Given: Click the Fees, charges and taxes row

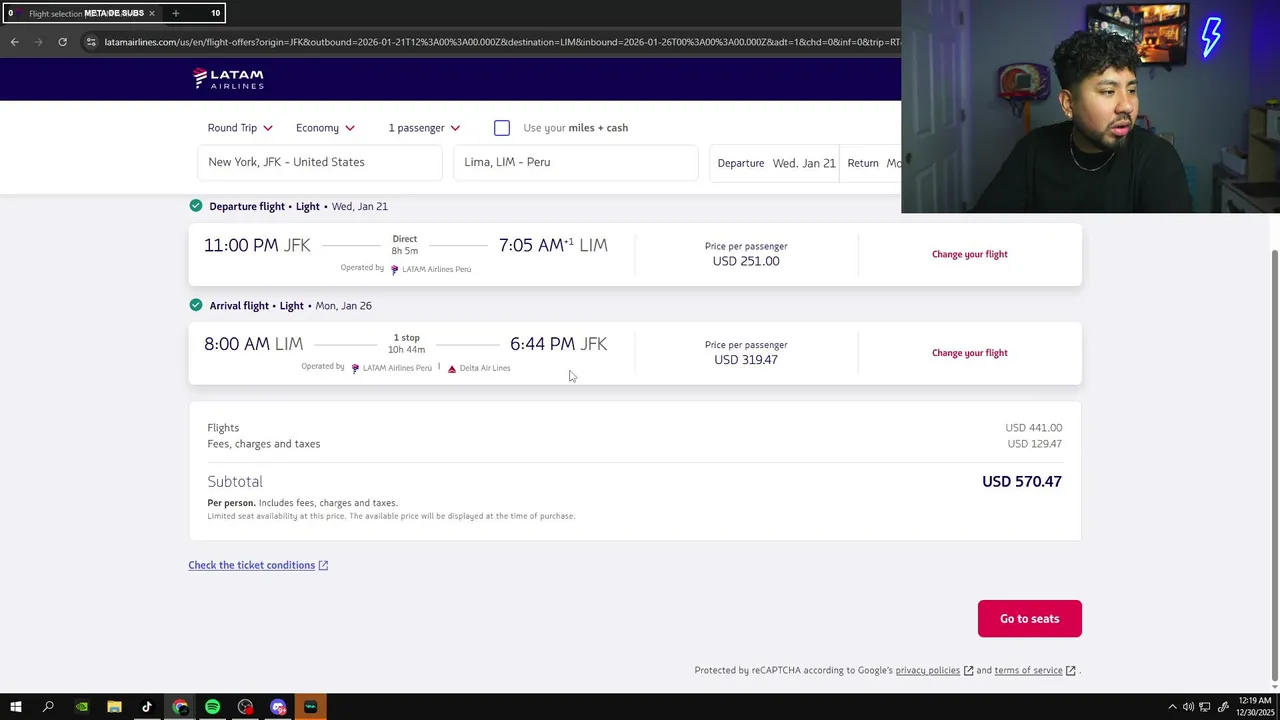Looking at the screenshot, I should click(635, 444).
